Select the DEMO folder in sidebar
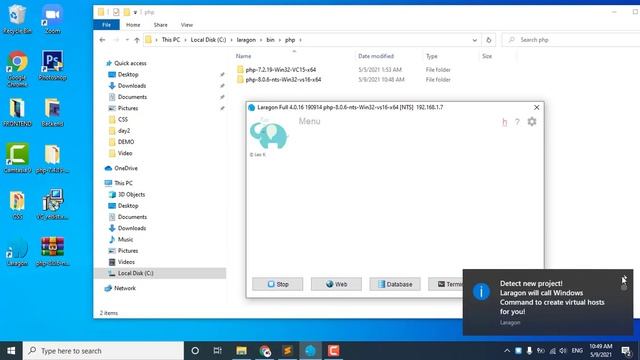 tap(126, 142)
